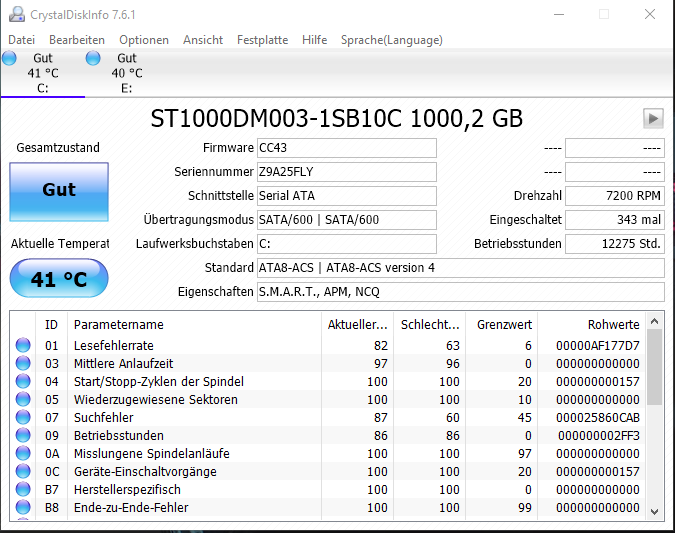
Task: Click status orb for Lesefehlerrate row
Action: pos(23,345)
